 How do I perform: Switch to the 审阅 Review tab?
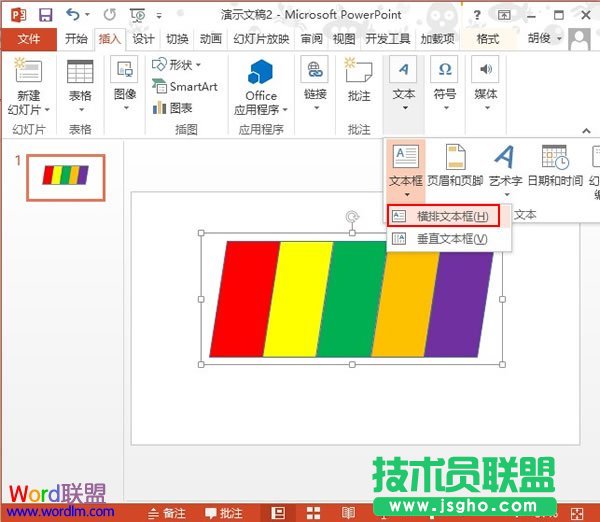pyautogui.click(x=311, y=39)
